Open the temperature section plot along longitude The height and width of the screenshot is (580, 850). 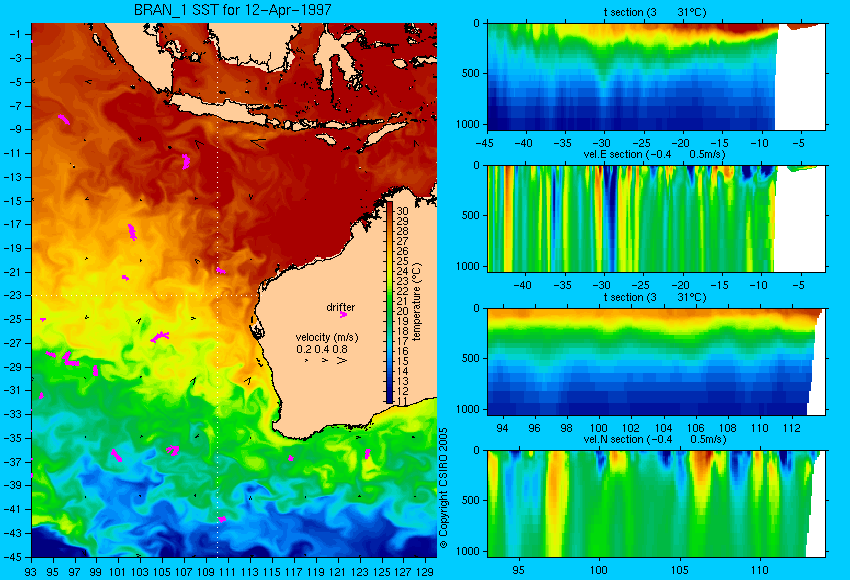coord(656,362)
